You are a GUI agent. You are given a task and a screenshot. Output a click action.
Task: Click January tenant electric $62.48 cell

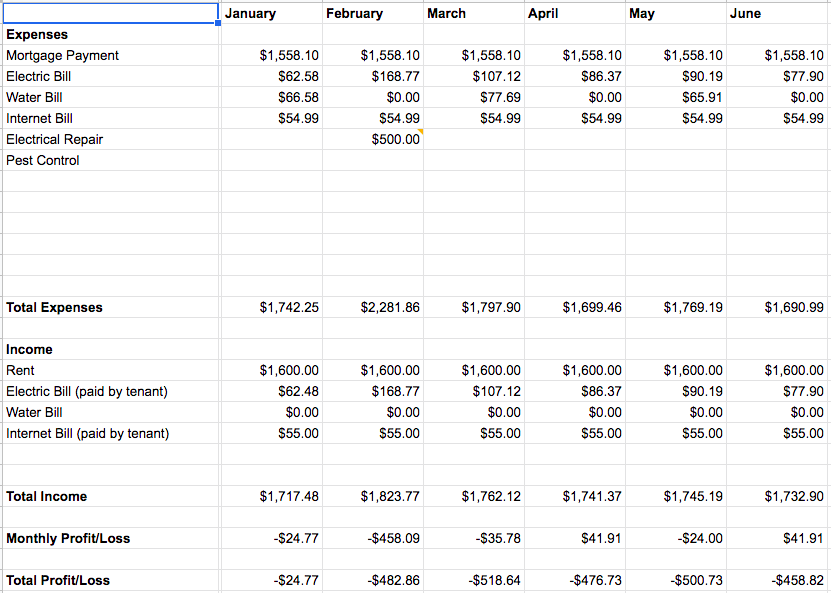tap(271, 391)
